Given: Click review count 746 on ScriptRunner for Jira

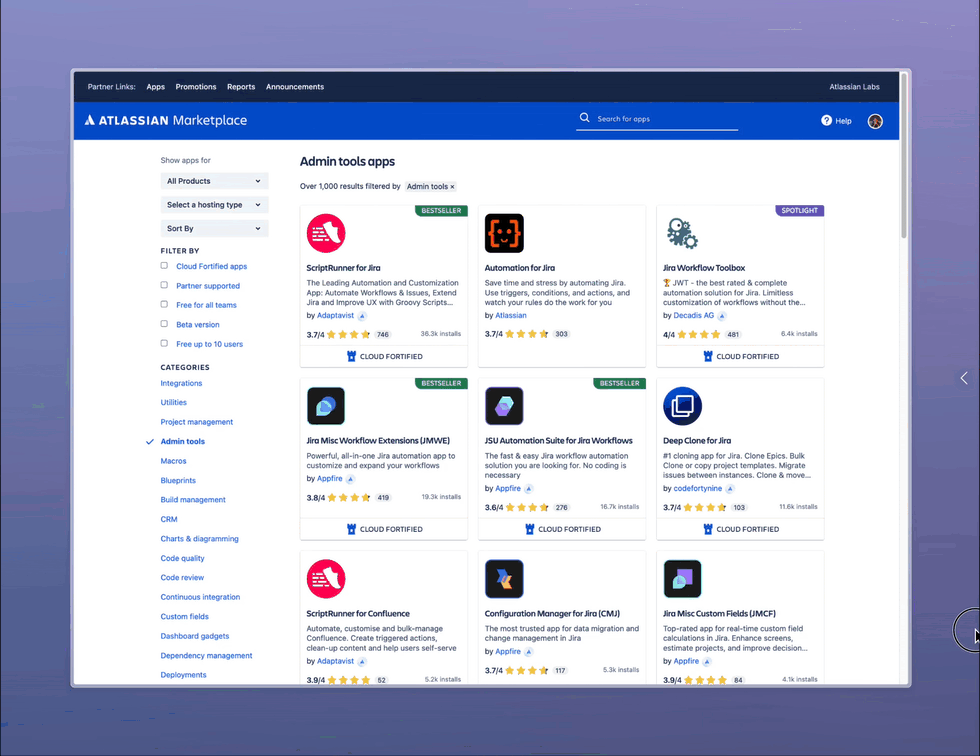Looking at the screenshot, I should click(x=382, y=335).
